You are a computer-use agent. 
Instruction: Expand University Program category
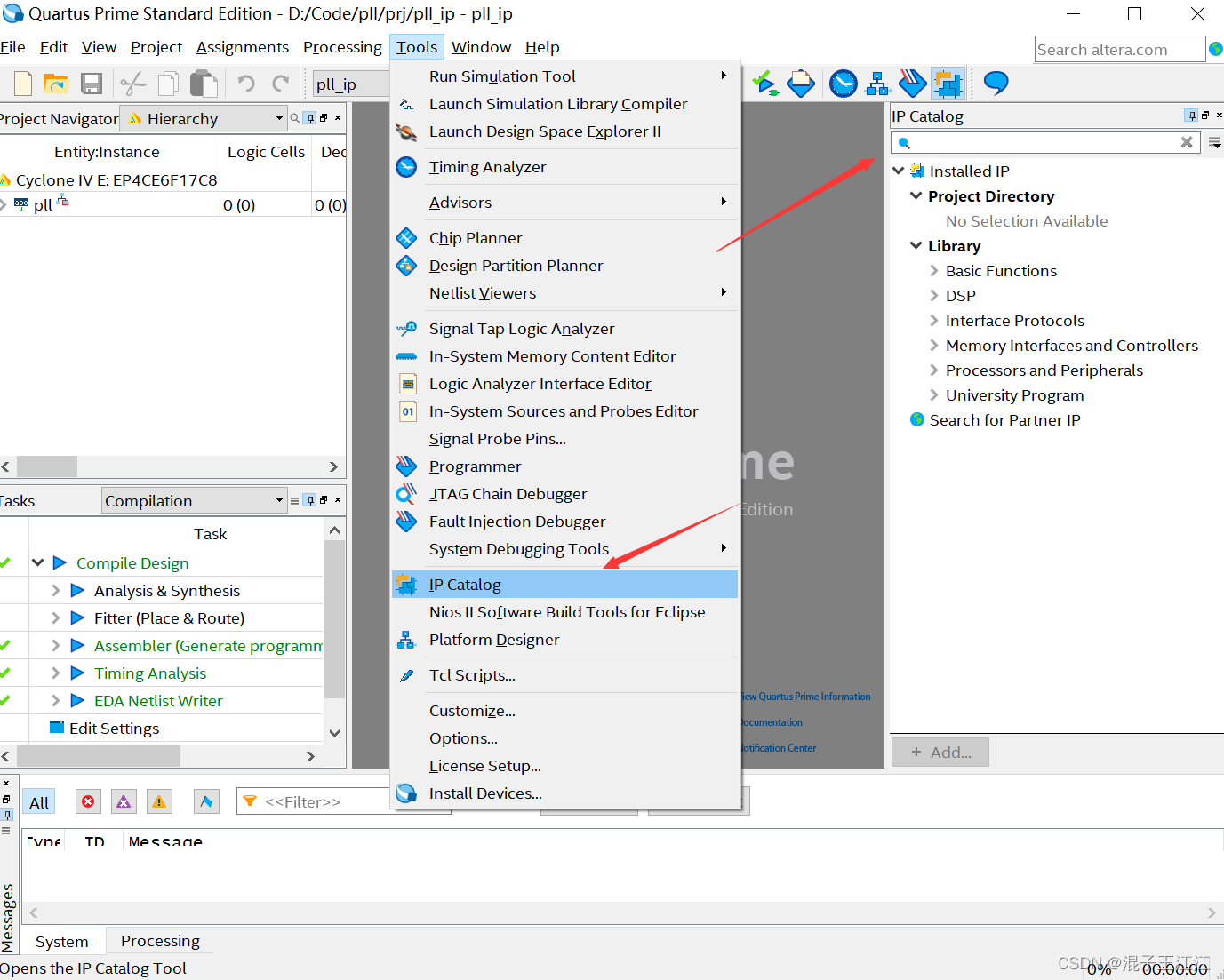point(934,394)
